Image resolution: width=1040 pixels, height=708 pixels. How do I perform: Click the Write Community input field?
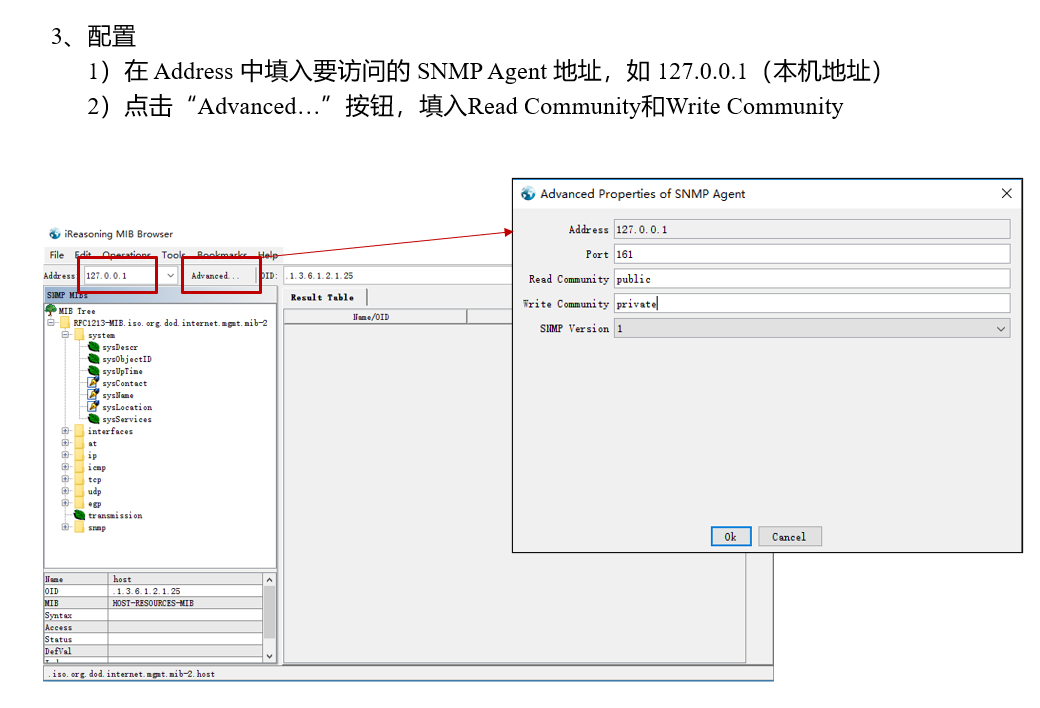click(x=812, y=304)
